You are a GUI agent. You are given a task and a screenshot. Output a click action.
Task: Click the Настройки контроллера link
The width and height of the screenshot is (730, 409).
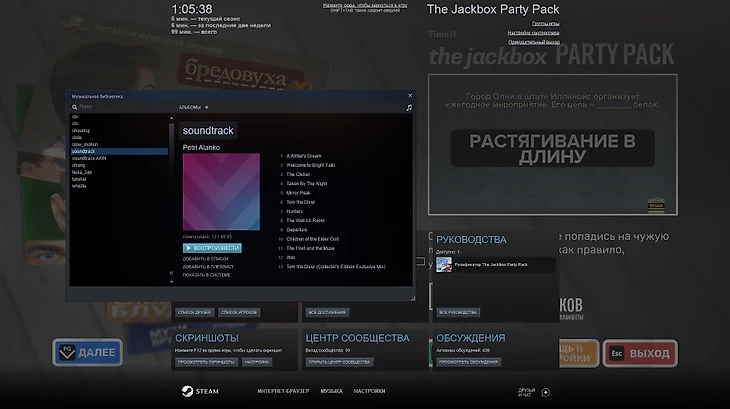(x=534, y=33)
